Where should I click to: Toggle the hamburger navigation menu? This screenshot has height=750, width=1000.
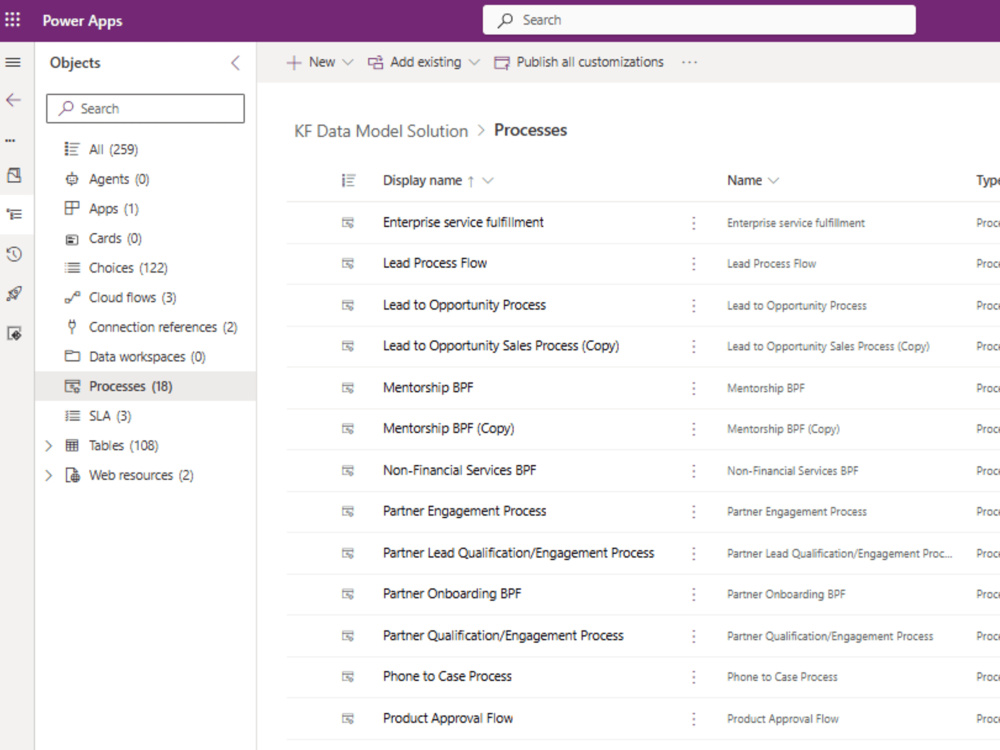point(13,62)
